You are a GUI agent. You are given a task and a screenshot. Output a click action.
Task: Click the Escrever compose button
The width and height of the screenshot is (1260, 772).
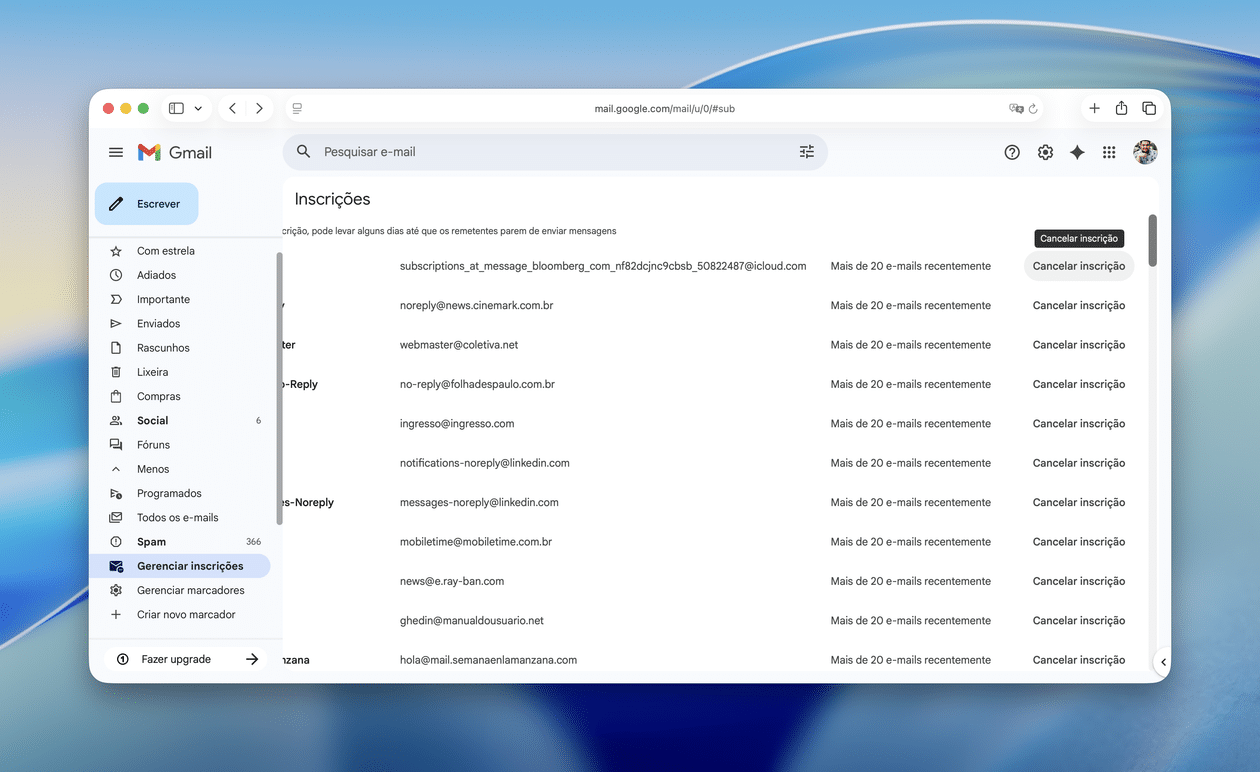coord(147,204)
